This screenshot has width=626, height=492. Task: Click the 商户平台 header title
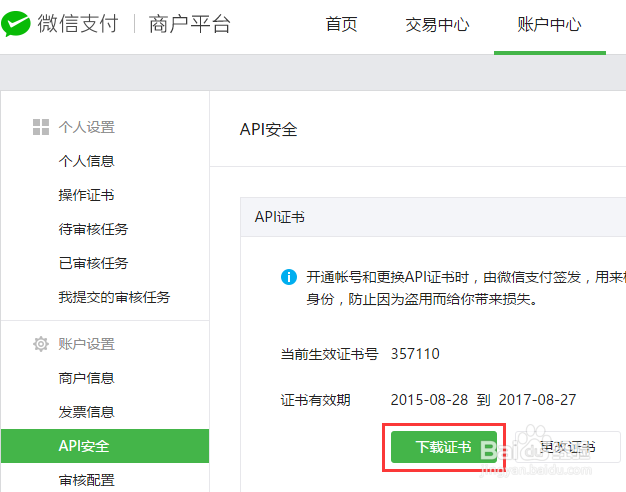point(190,24)
